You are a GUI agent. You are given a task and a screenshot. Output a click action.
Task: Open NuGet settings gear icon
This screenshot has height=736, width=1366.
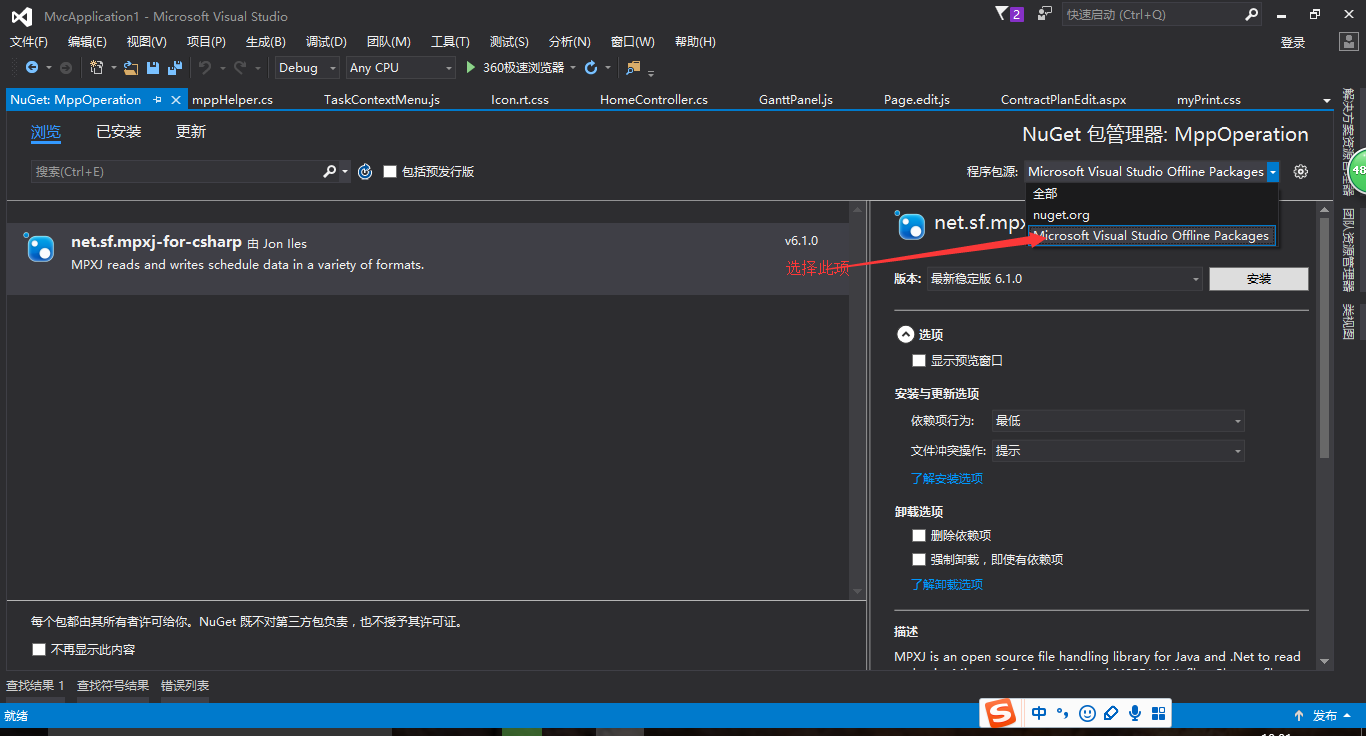pos(1300,171)
